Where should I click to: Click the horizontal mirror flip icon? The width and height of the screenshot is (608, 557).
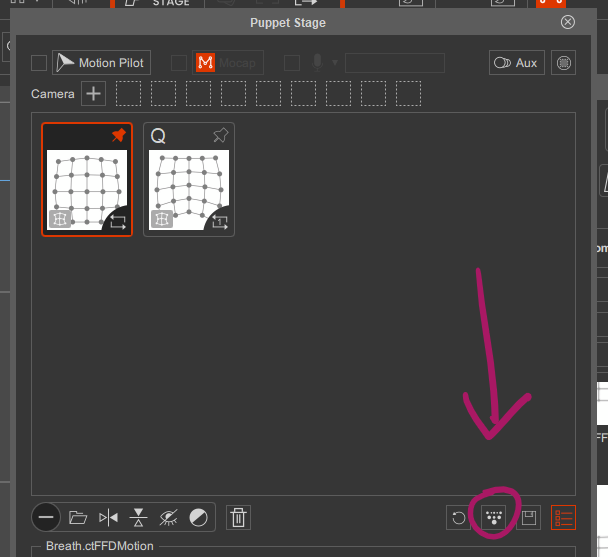click(108, 517)
